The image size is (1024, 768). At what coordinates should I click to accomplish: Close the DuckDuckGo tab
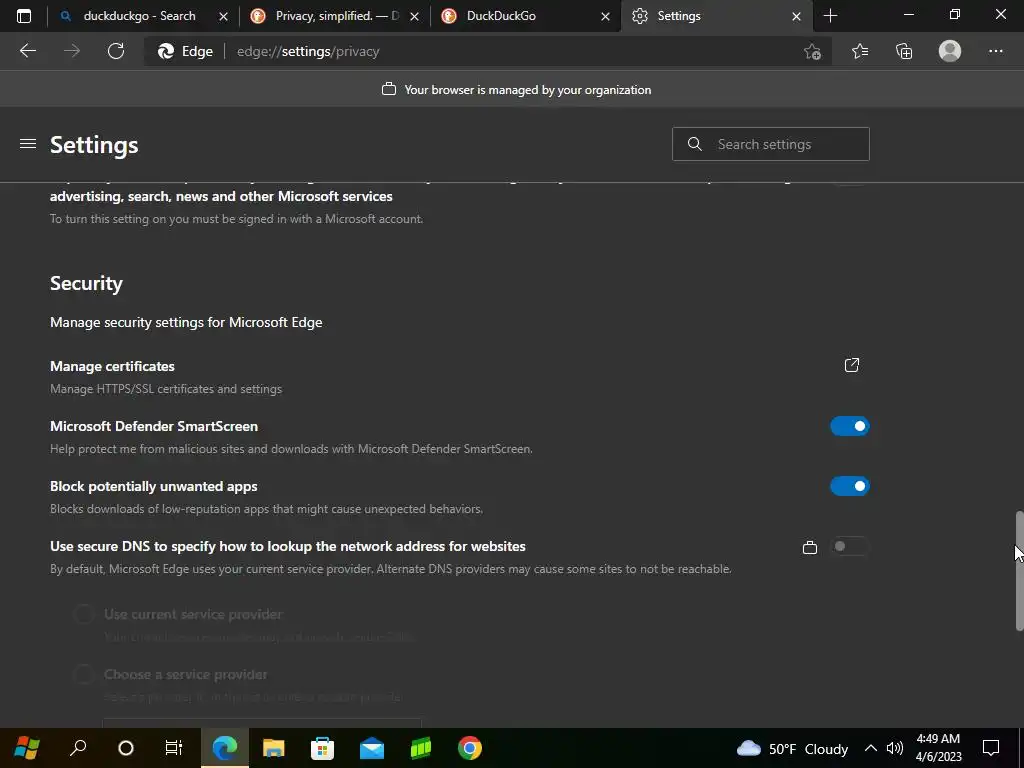pyautogui.click(x=605, y=16)
